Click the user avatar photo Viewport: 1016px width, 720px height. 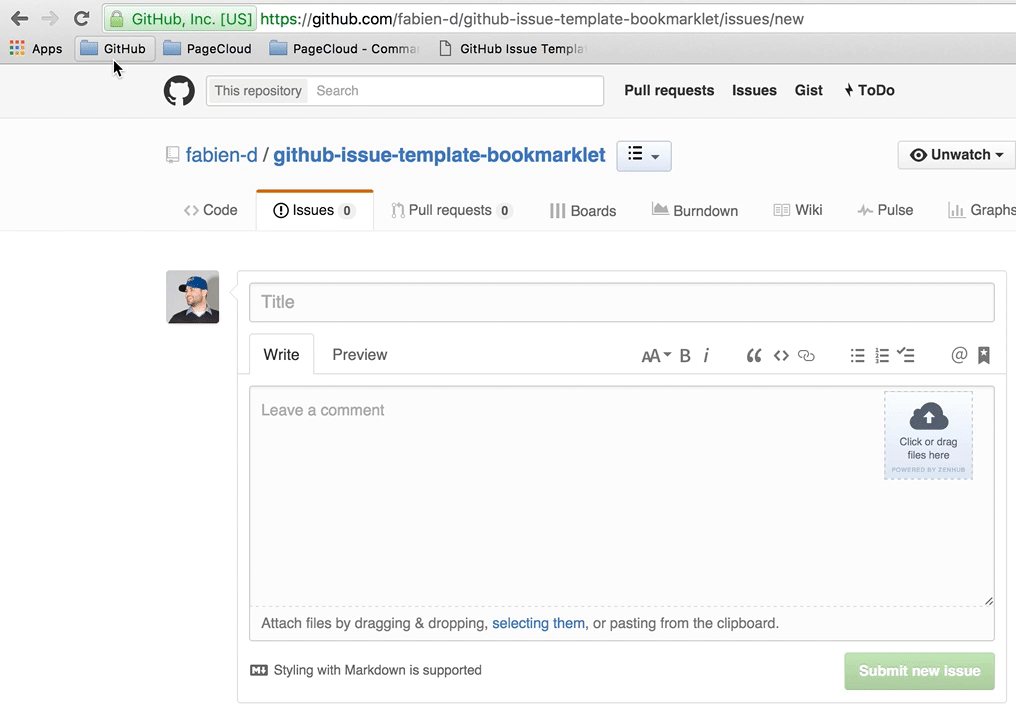pos(192,297)
